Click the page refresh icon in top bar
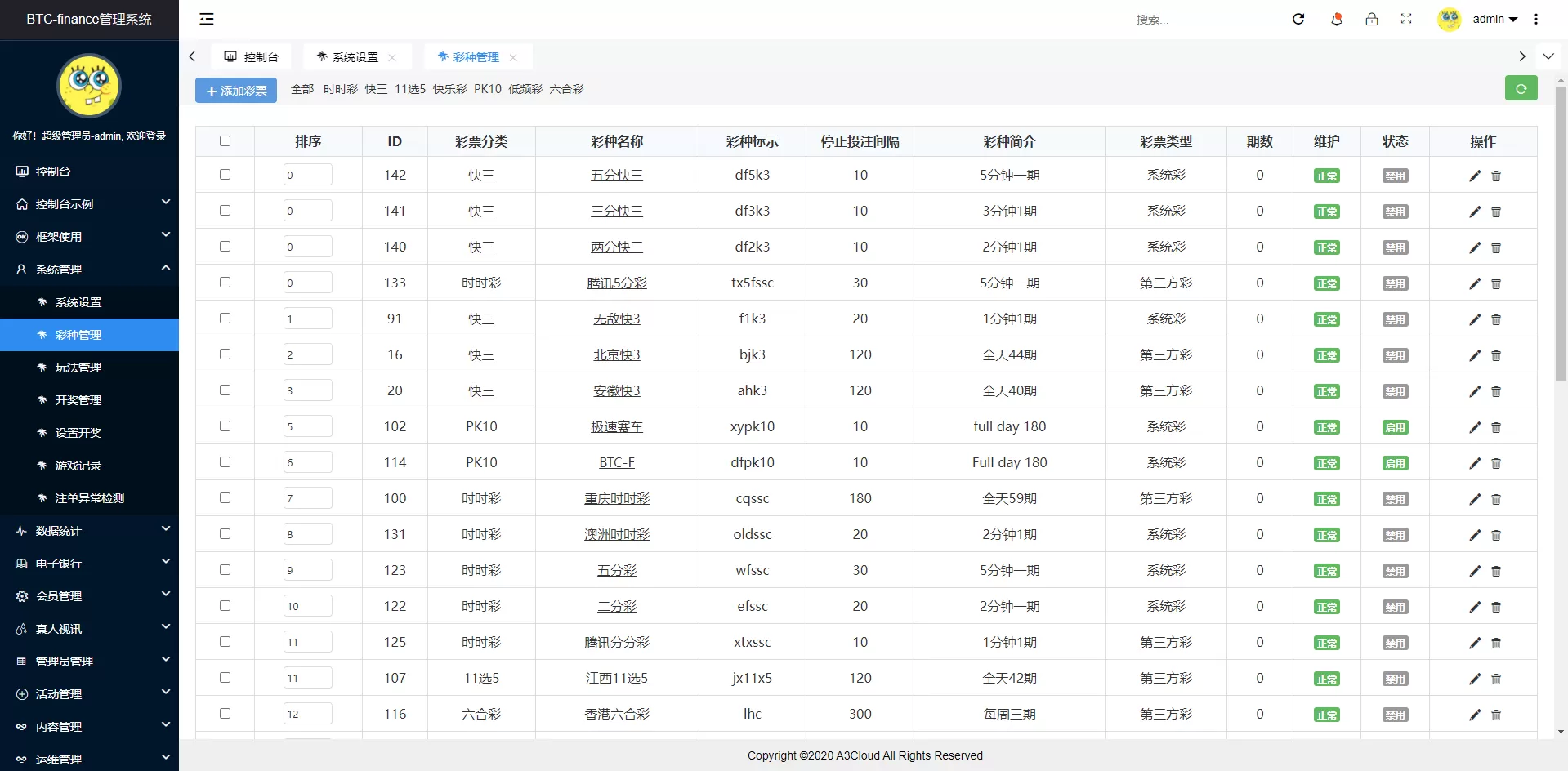 pos(1298,19)
